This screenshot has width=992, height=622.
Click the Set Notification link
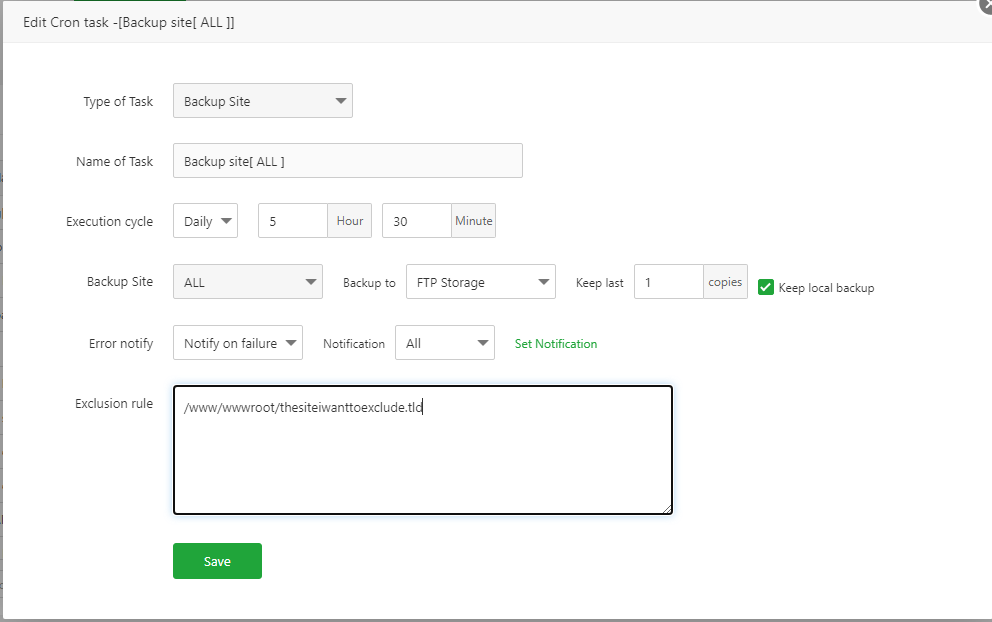pyautogui.click(x=555, y=344)
